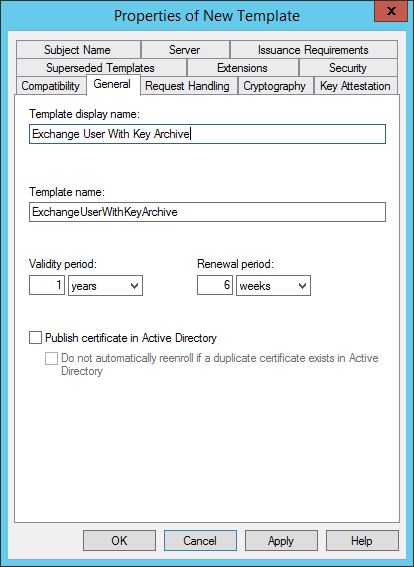
Task: Confirm with the OK button
Action: 119,541
